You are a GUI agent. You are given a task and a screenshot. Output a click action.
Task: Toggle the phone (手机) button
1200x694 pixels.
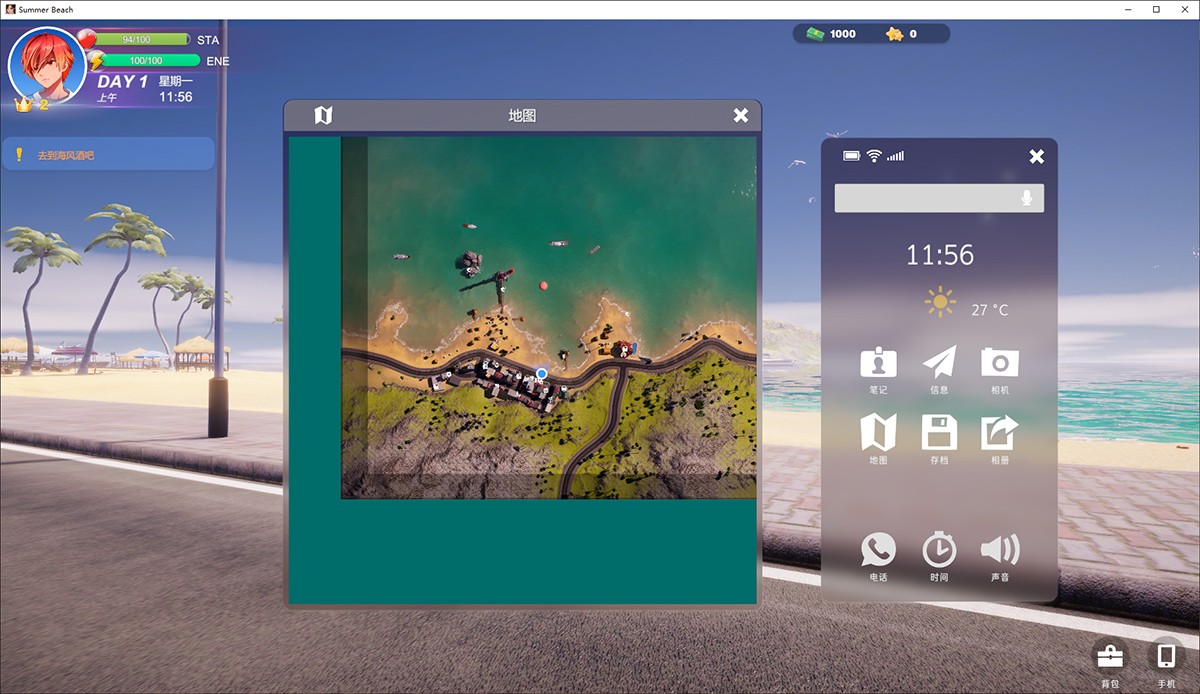pyautogui.click(x=1166, y=657)
